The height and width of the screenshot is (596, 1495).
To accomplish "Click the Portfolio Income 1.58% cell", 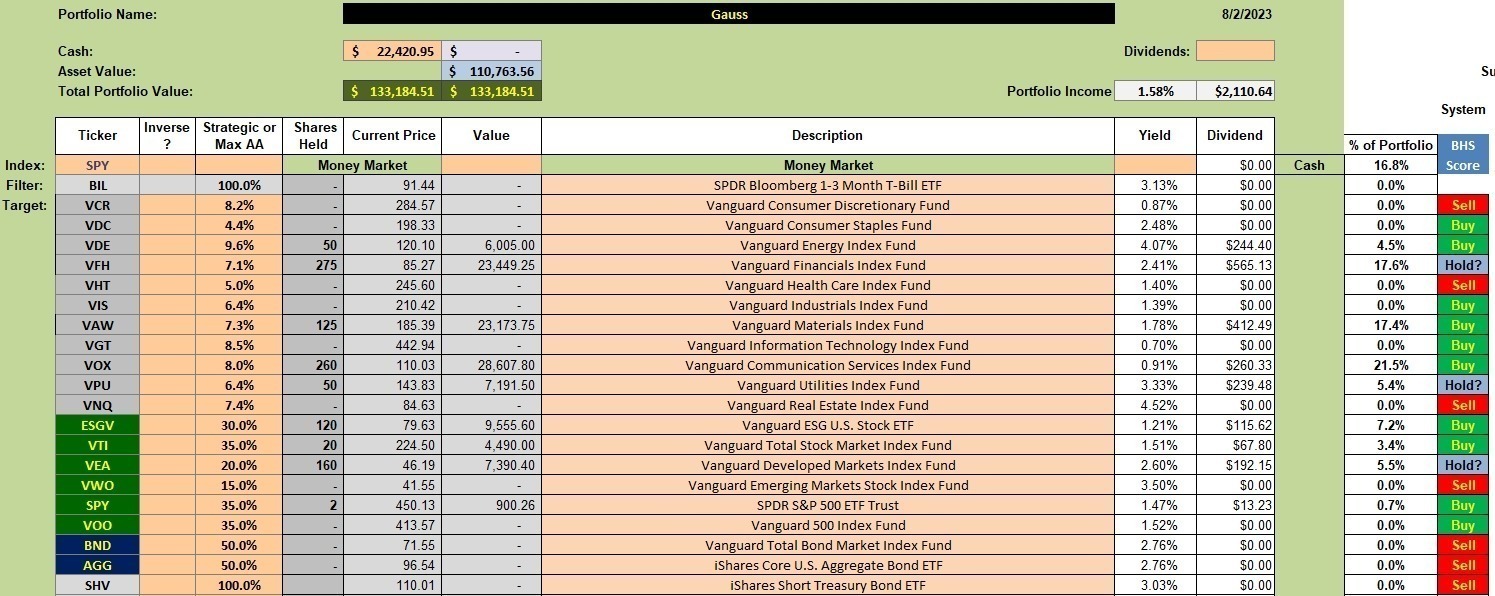I will (1155, 91).
